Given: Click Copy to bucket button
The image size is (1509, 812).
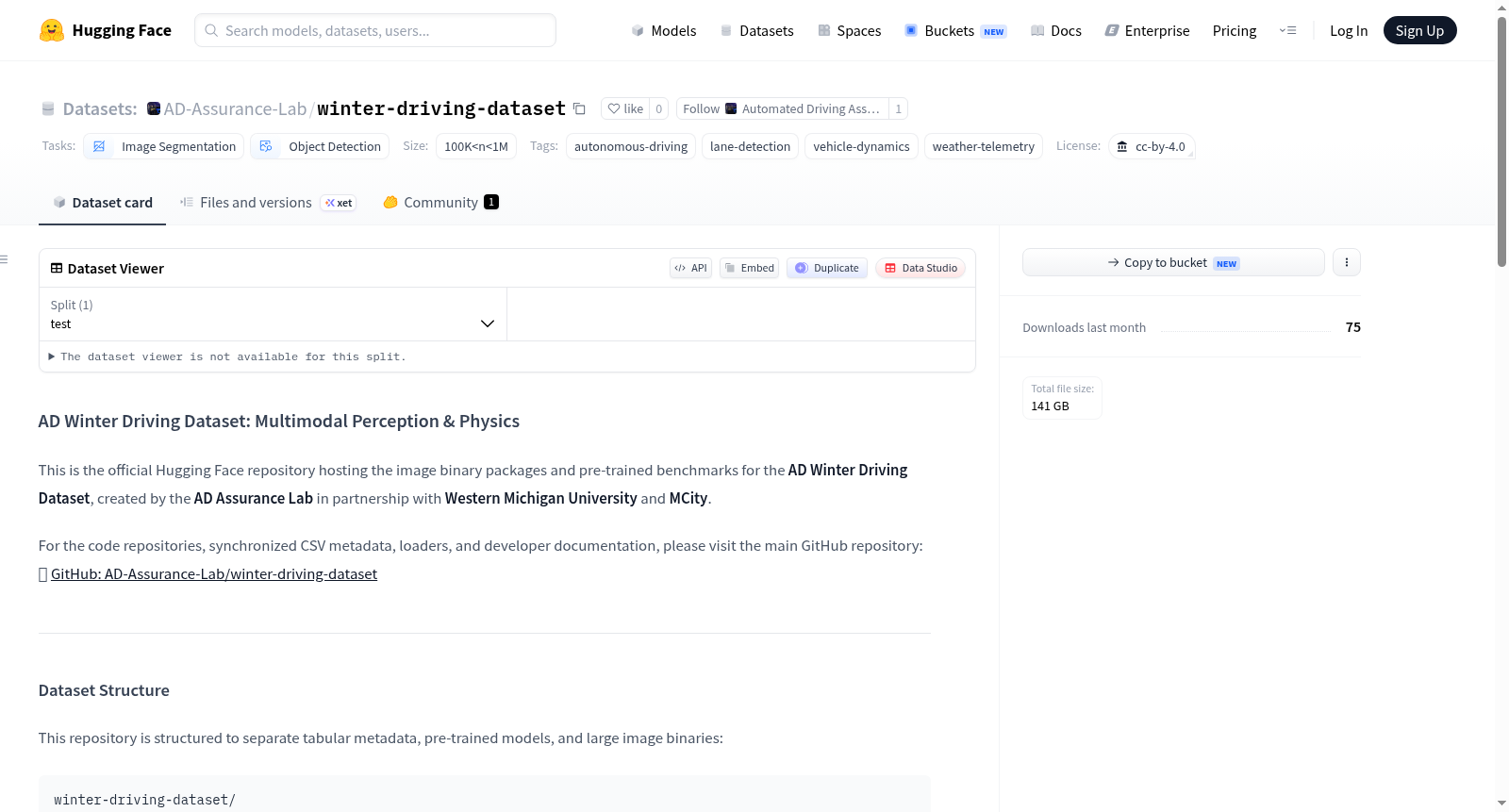Looking at the screenshot, I should 1173,262.
